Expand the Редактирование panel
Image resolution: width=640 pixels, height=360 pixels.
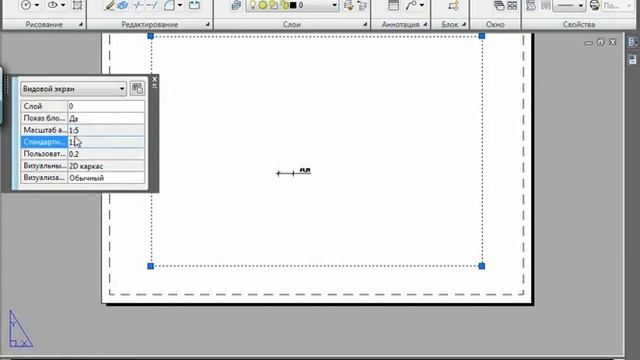207,24
